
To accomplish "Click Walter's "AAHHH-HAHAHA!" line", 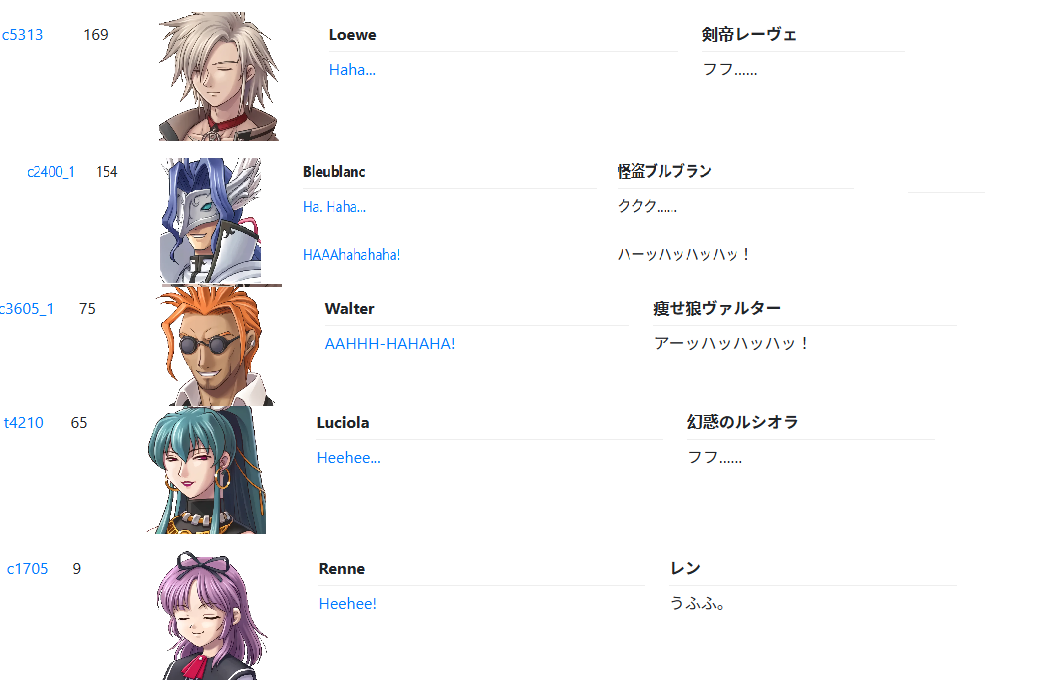I will [390, 344].
